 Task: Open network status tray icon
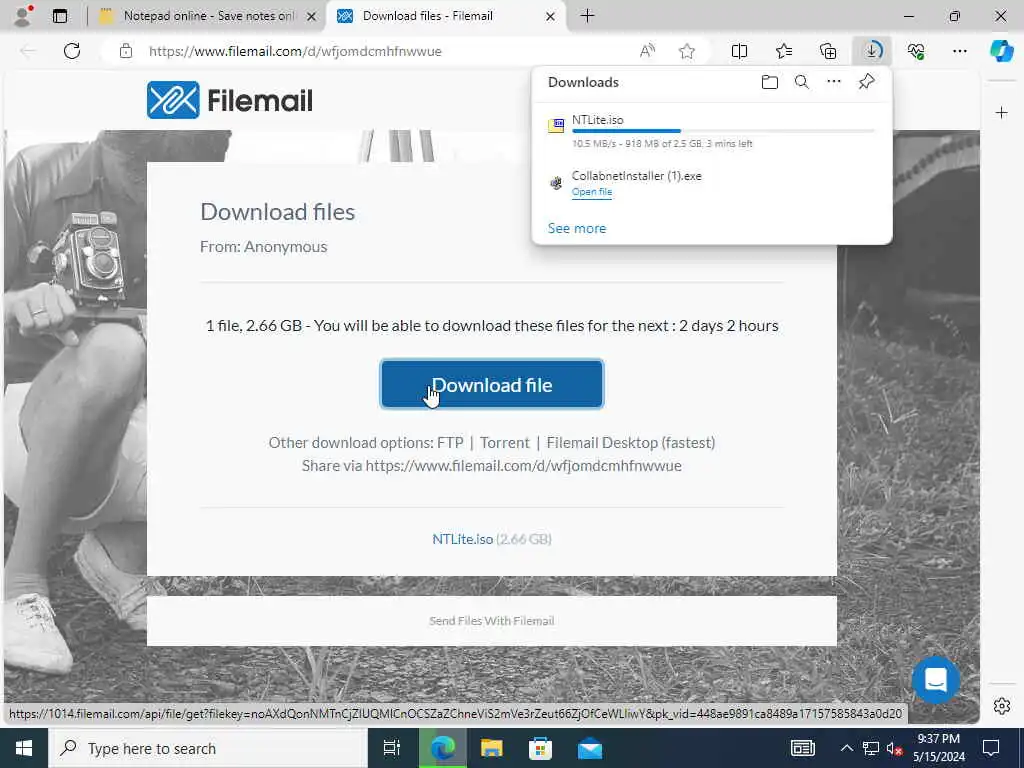(870, 748)
